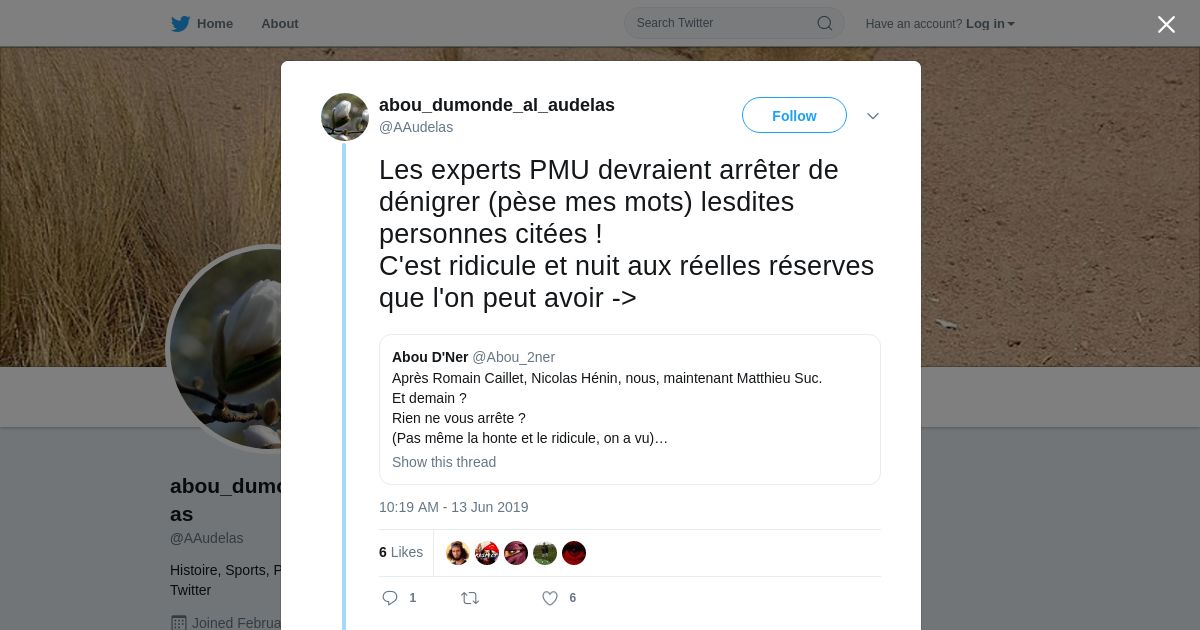Close the tweet overlay with X

coord(1166,24)
